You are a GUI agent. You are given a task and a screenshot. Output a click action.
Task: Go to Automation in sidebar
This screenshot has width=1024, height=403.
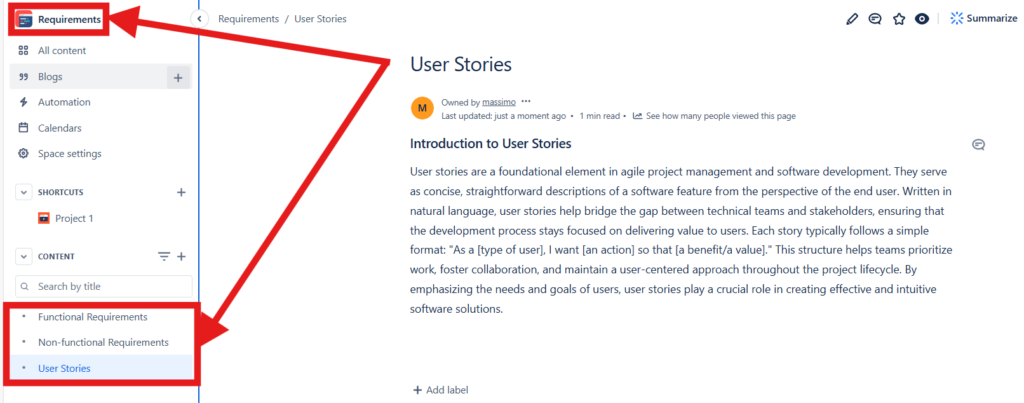click(64, 102)
